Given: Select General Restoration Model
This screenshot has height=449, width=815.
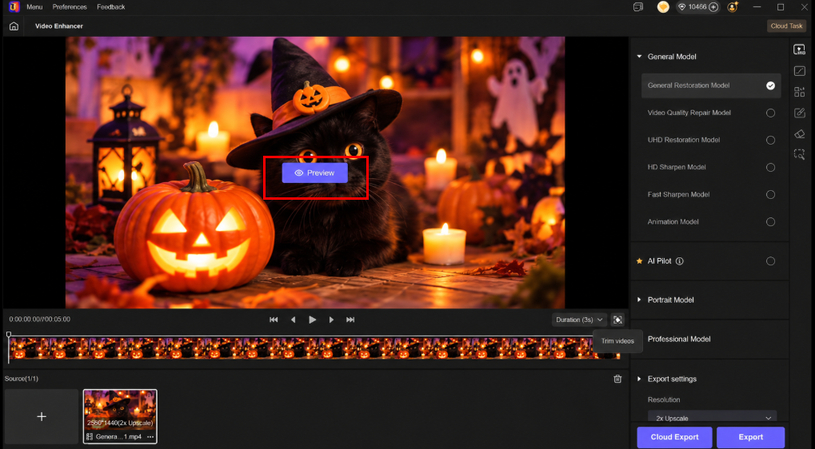Looking at the screenshot, I should click(x=711, y=85).
